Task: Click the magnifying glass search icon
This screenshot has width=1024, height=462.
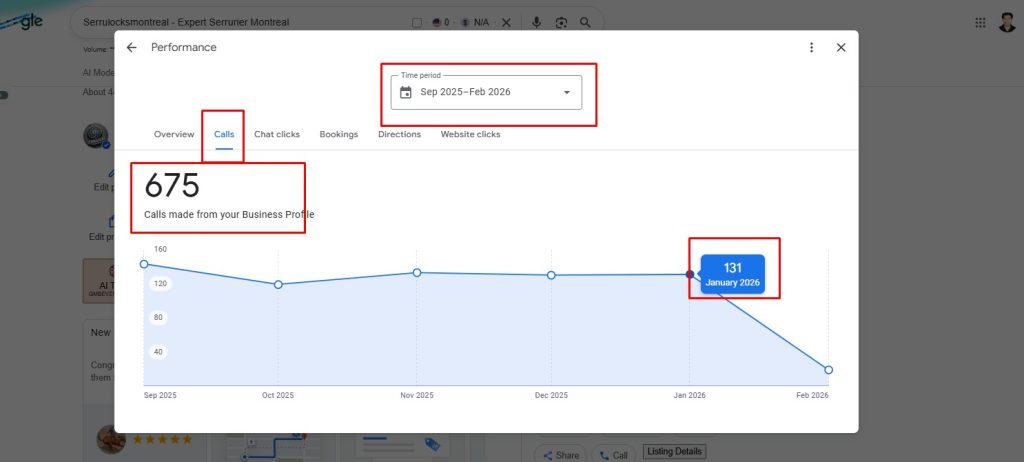Action: tap(585, 22)
